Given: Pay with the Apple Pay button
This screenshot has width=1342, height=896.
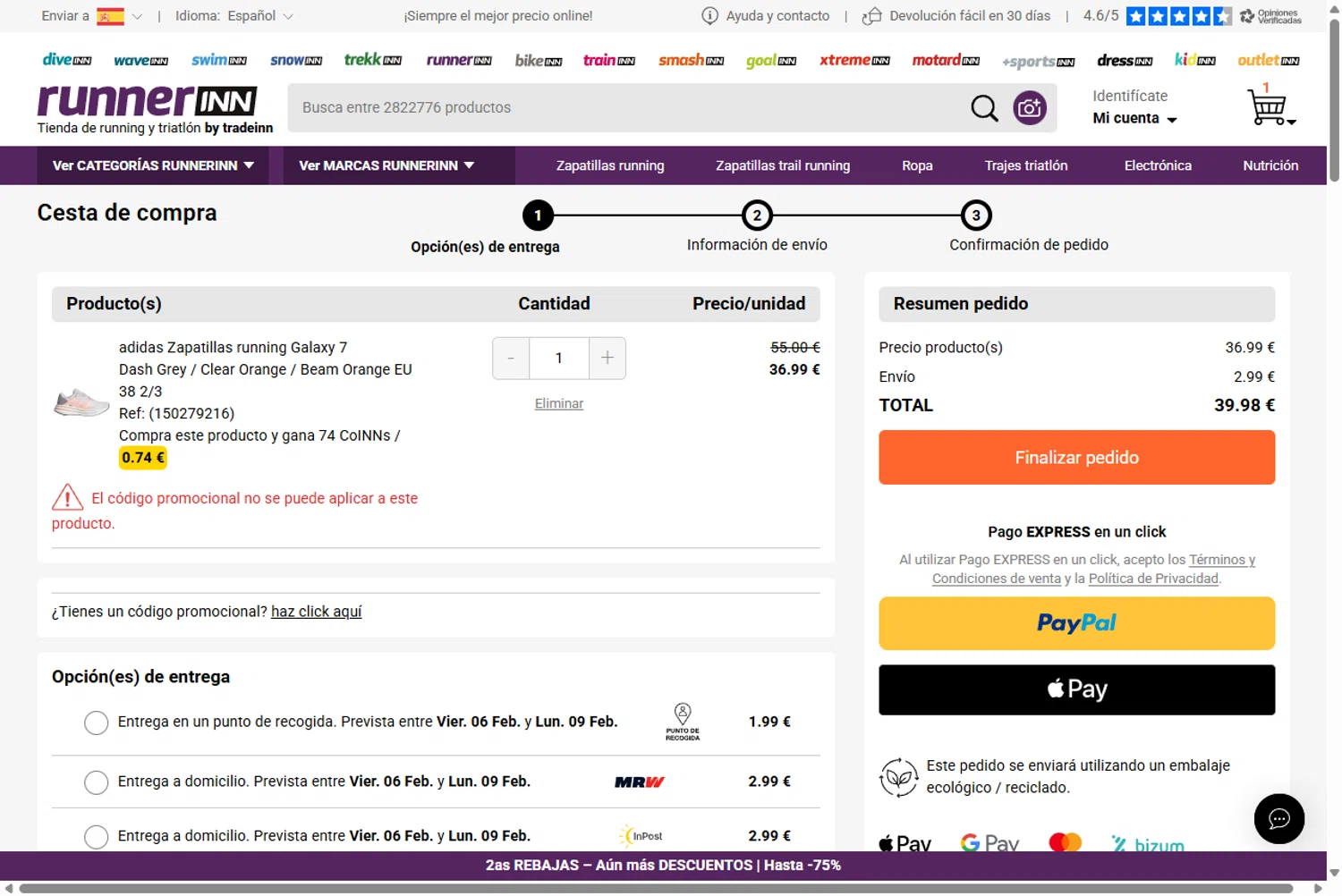Looking at the screenshot, I should point(1076,689).
